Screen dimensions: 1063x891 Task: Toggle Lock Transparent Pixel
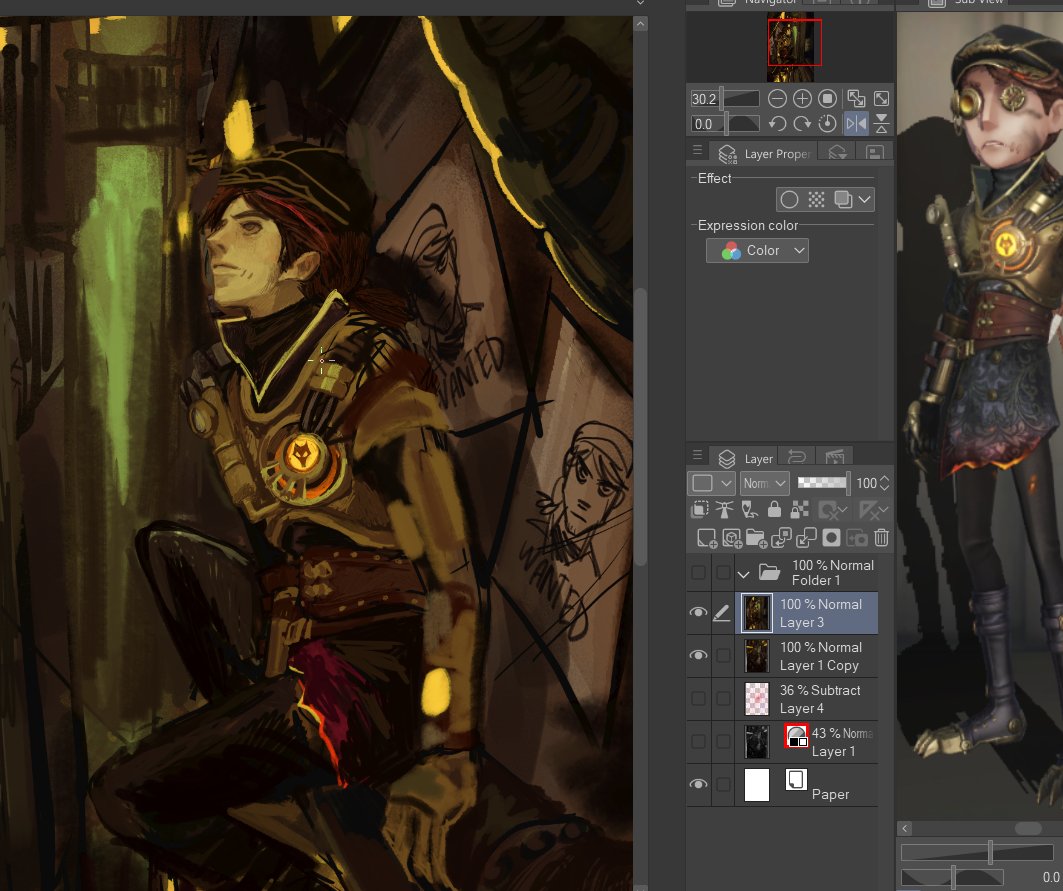pos(799,510)
